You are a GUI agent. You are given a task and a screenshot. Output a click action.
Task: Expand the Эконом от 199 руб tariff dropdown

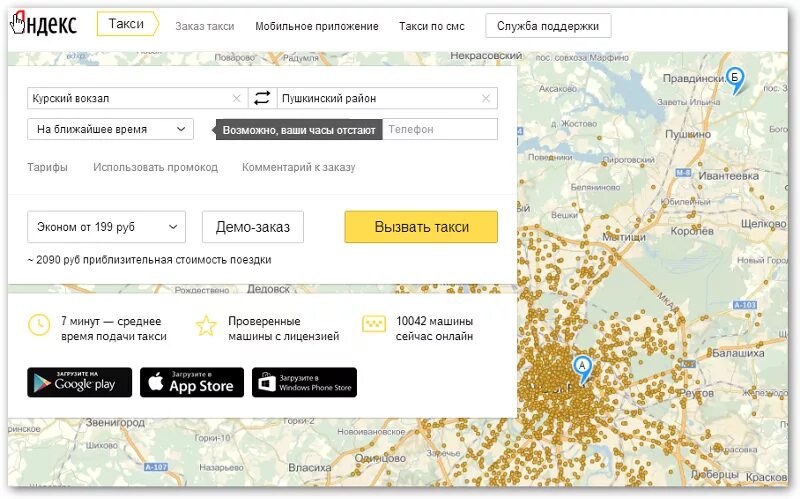pos(107,227)
